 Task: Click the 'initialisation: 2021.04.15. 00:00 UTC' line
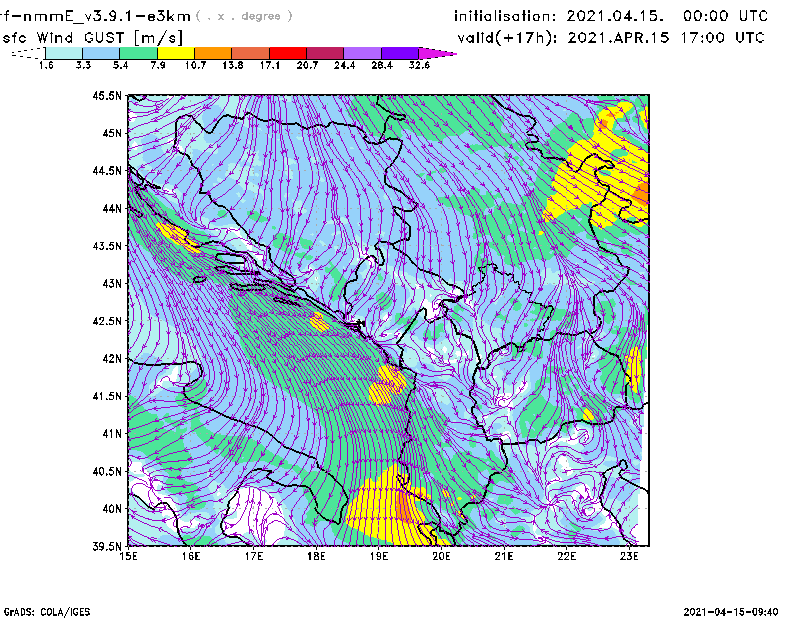click(x=611, y=16)
